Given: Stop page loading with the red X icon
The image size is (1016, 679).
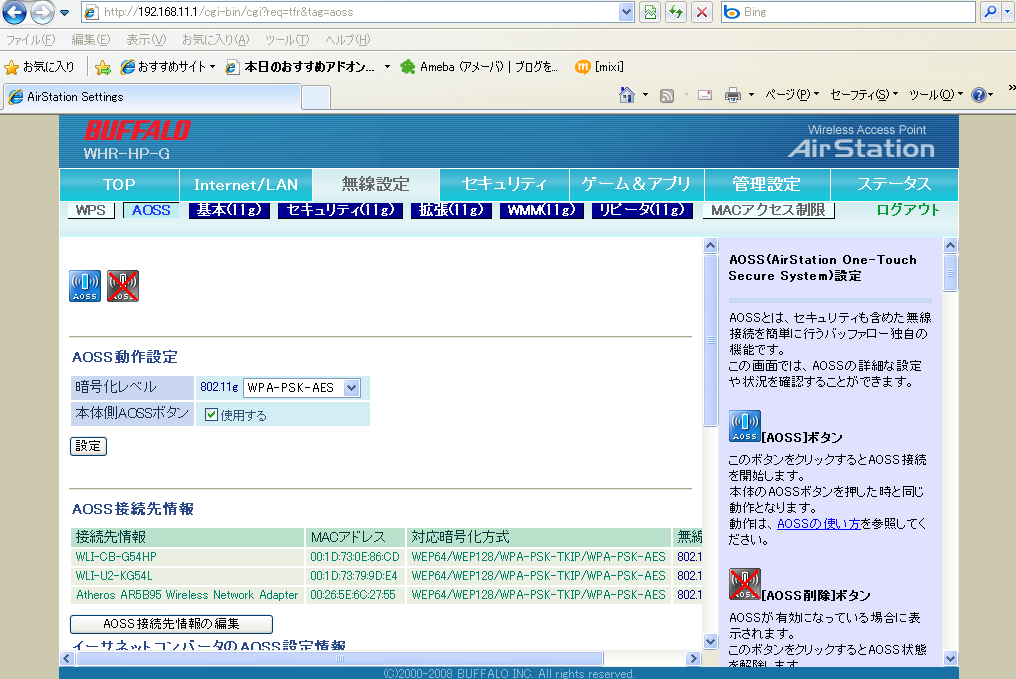Looking at the screenshot, I should click(x=702, y=12).
